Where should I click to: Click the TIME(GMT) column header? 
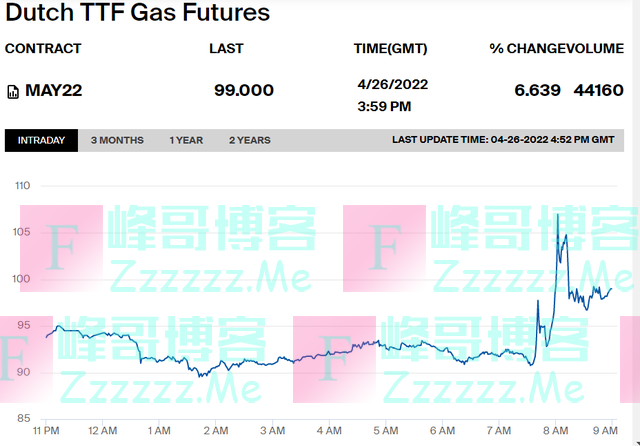[x=391, y=48]
